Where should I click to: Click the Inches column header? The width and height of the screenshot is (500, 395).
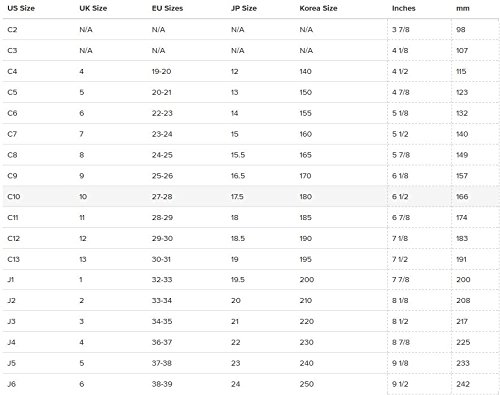point(404,8)
